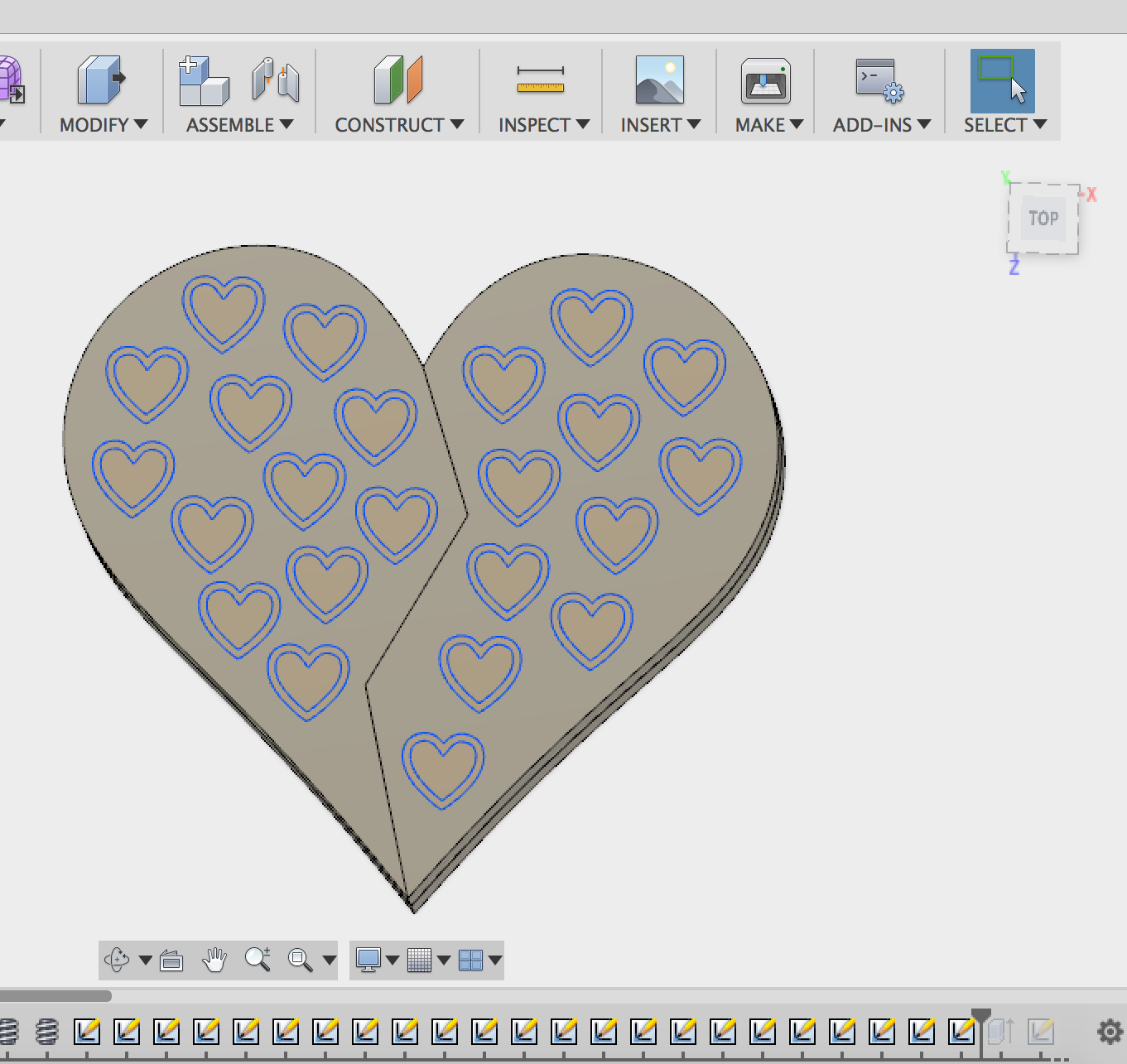Move the timeline playhead marker
The height and width of the screenshot is (1064, 1127).
pos(981,1018)
